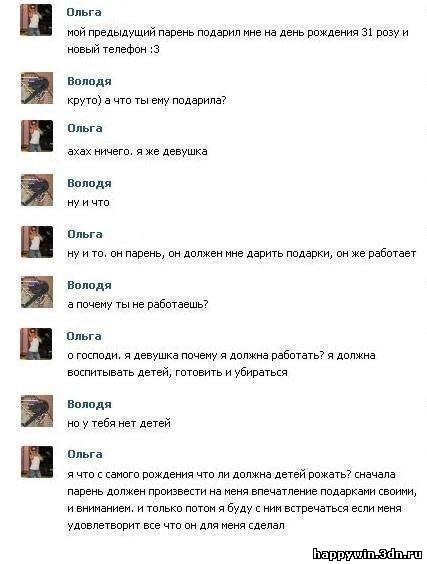
Task: Open Ольга's name above 'ахах ничего. я же девушка'
Action: coord(85,128)
